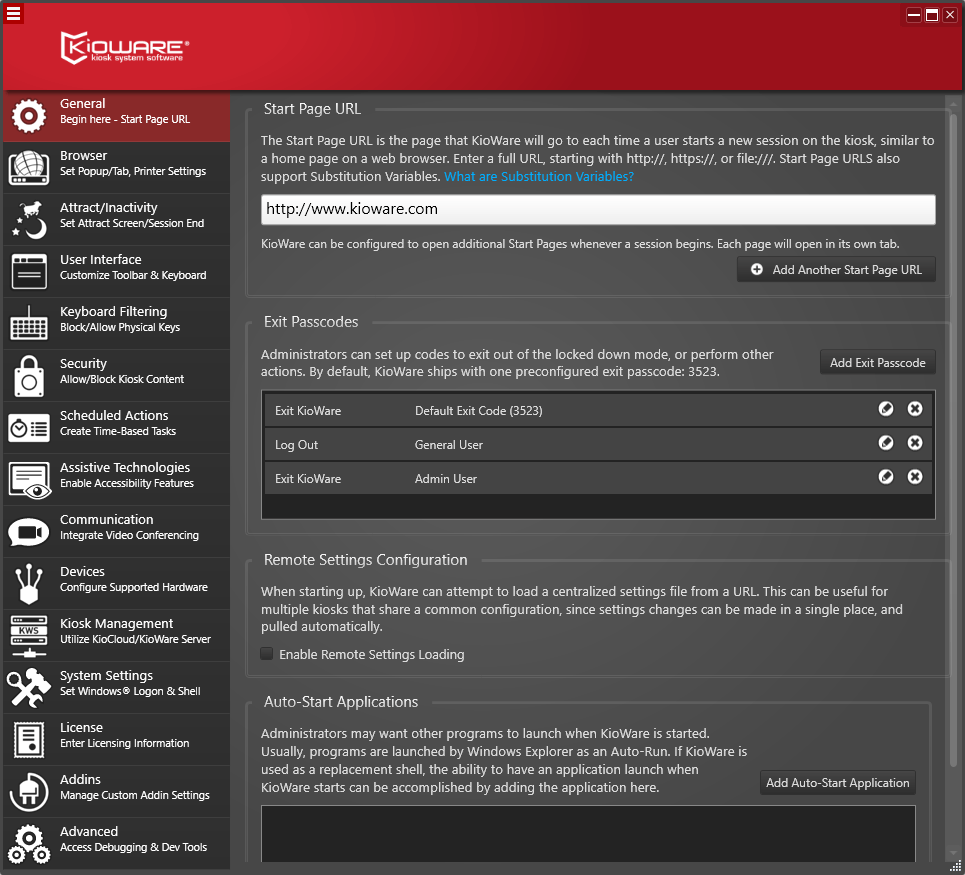
Task: Select the Security section
Action: pos(117,376)
